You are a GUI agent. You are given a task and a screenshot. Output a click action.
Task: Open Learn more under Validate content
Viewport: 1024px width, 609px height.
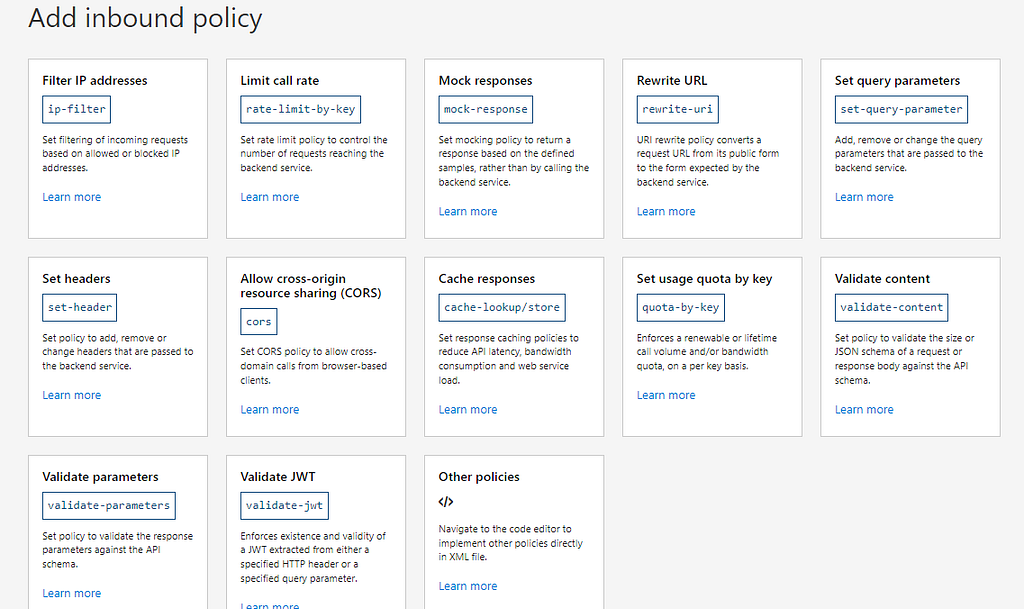point(864,410)
